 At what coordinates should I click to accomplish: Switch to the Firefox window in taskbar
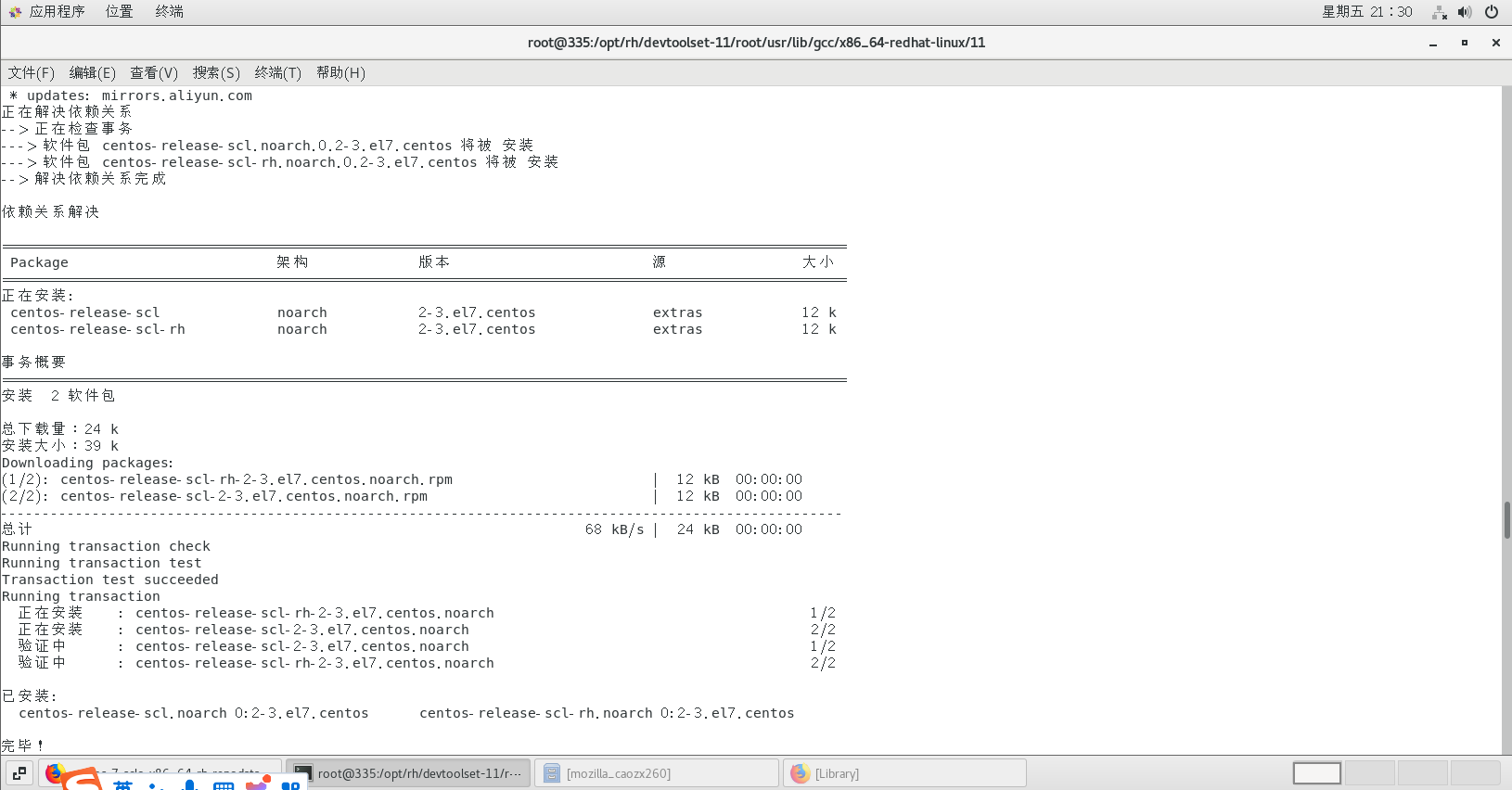160,773
